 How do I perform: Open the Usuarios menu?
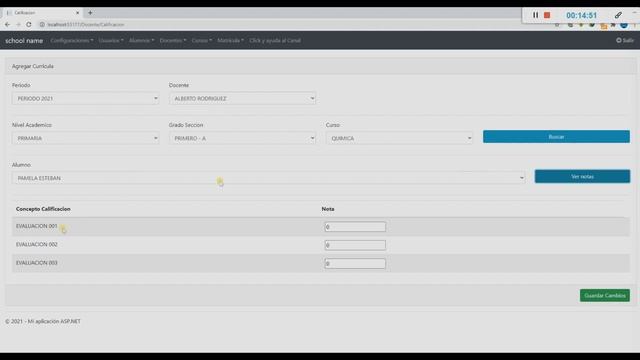pyautogui.click(x=111, y=40)
